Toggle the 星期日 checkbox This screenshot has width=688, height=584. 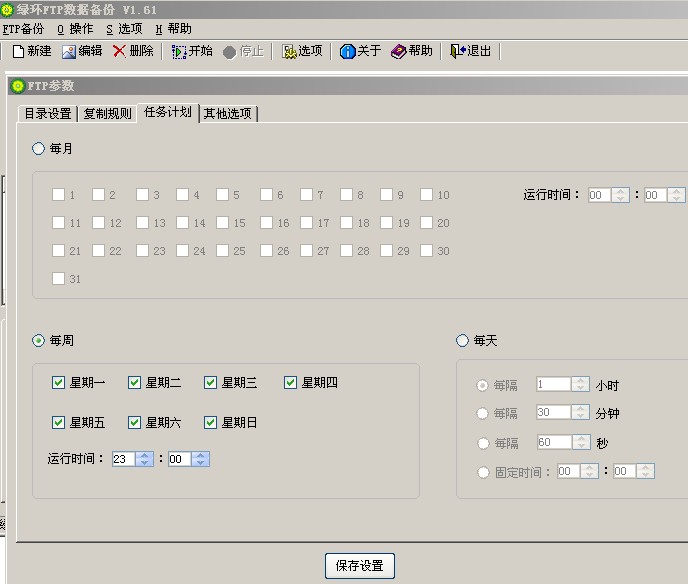coord(211,423)
